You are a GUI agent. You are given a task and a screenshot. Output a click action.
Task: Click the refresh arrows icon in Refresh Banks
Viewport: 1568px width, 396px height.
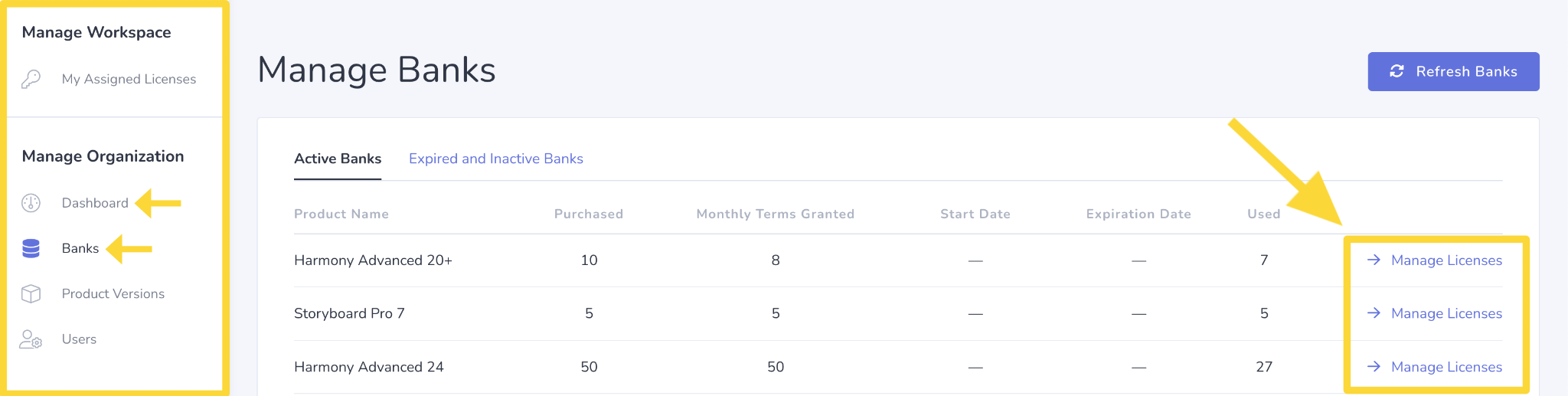(1396, 71)
